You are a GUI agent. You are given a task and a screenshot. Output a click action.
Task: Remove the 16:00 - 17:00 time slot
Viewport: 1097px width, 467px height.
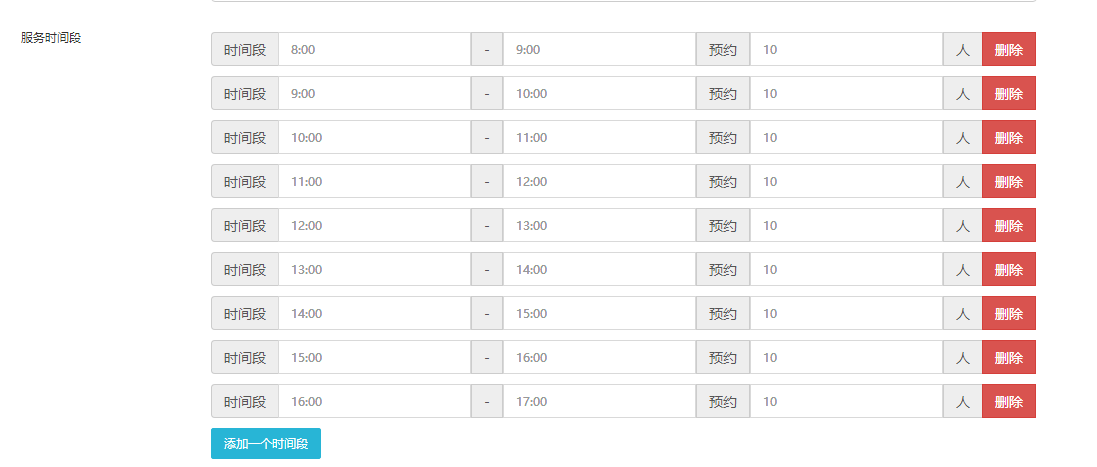pos(1008,401)
